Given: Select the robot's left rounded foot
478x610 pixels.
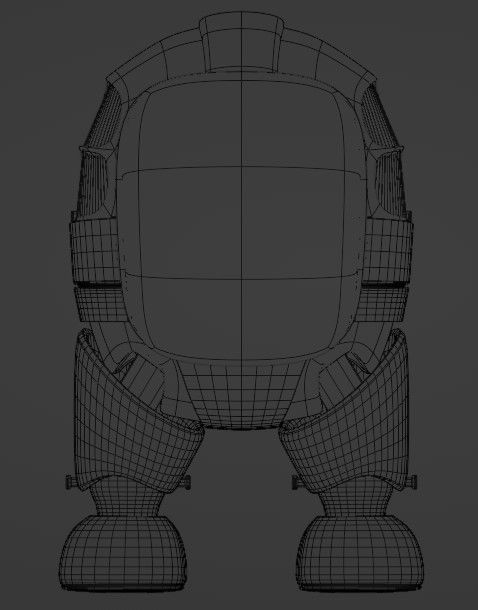Looking at the screenshot, I should (123, 552).
